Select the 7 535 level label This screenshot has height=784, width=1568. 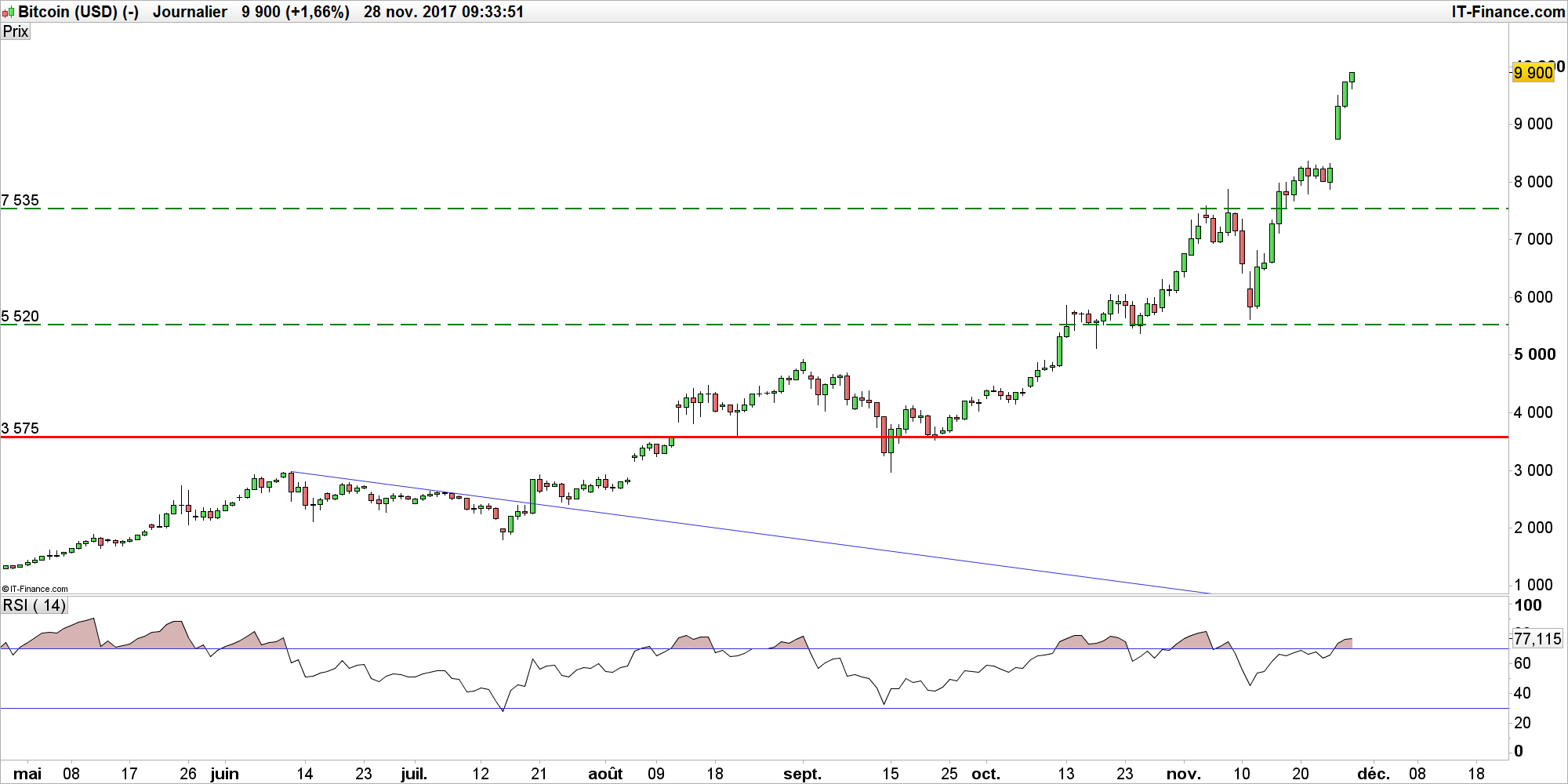(20, 200)
